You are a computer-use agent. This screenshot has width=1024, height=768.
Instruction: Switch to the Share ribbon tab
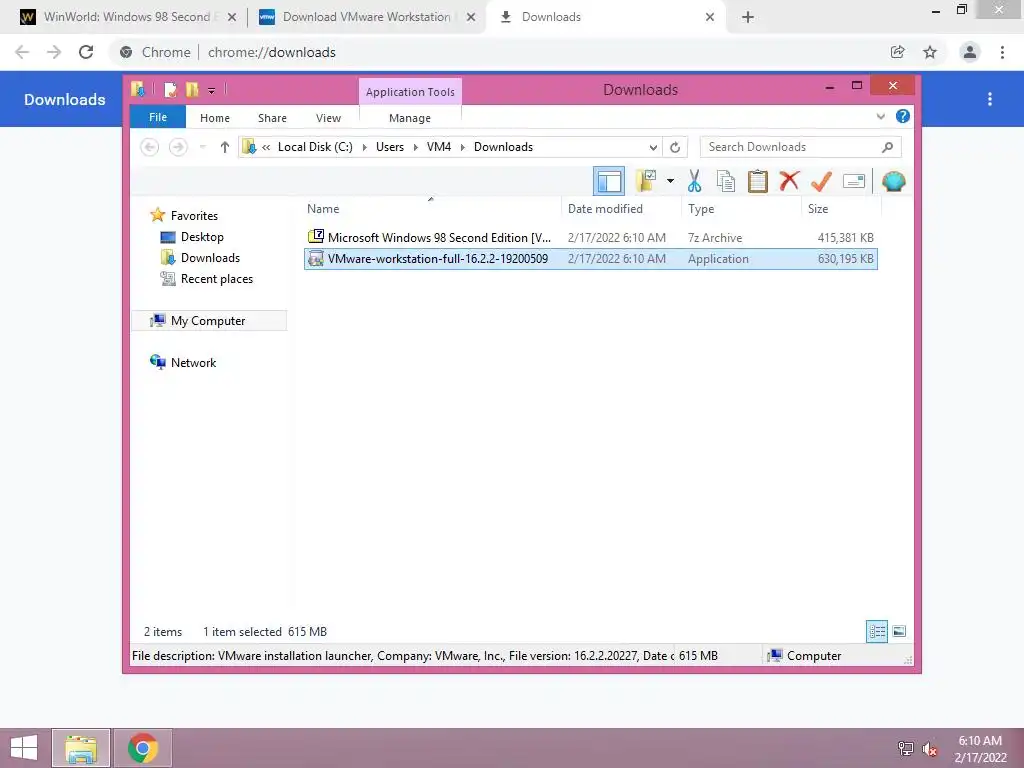272,118
